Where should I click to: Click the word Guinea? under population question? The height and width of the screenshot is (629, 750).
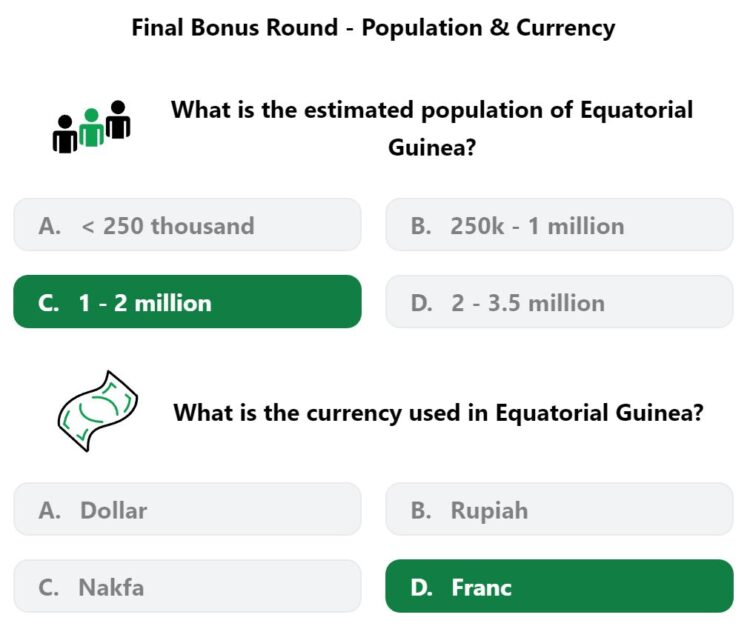432,147
